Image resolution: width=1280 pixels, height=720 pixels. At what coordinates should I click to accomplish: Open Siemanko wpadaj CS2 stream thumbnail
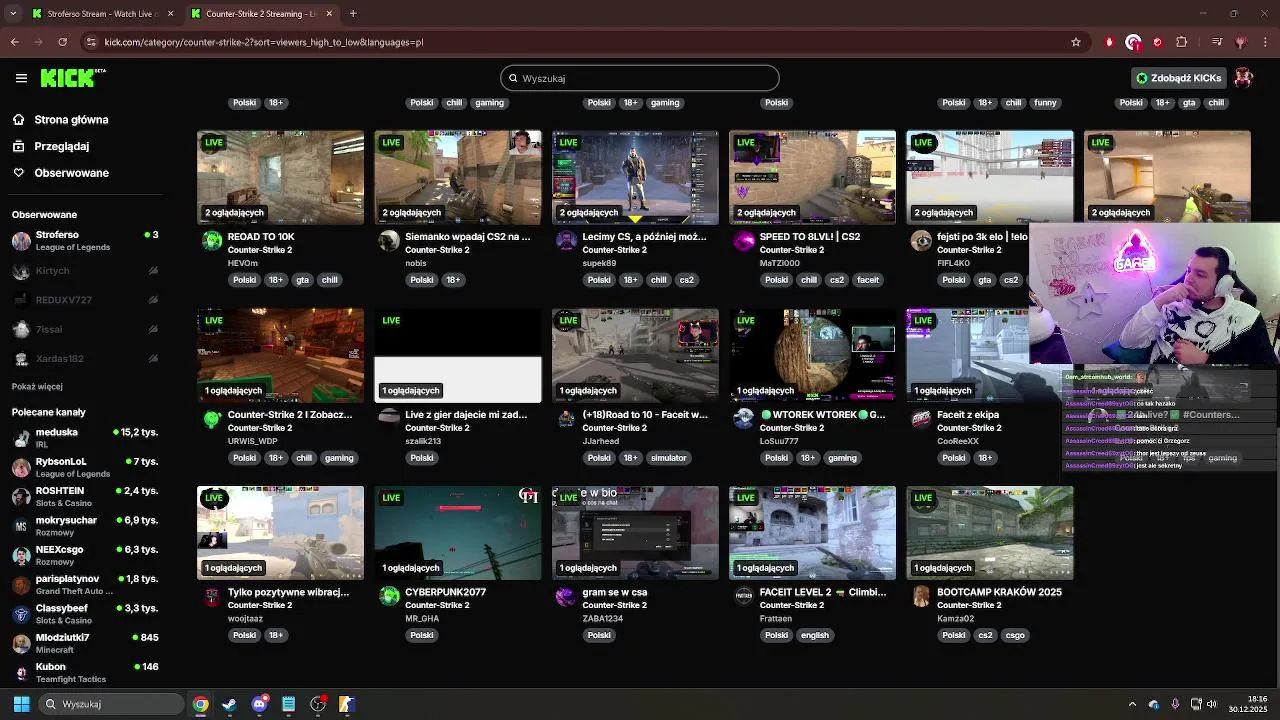(x=458, y=177)
